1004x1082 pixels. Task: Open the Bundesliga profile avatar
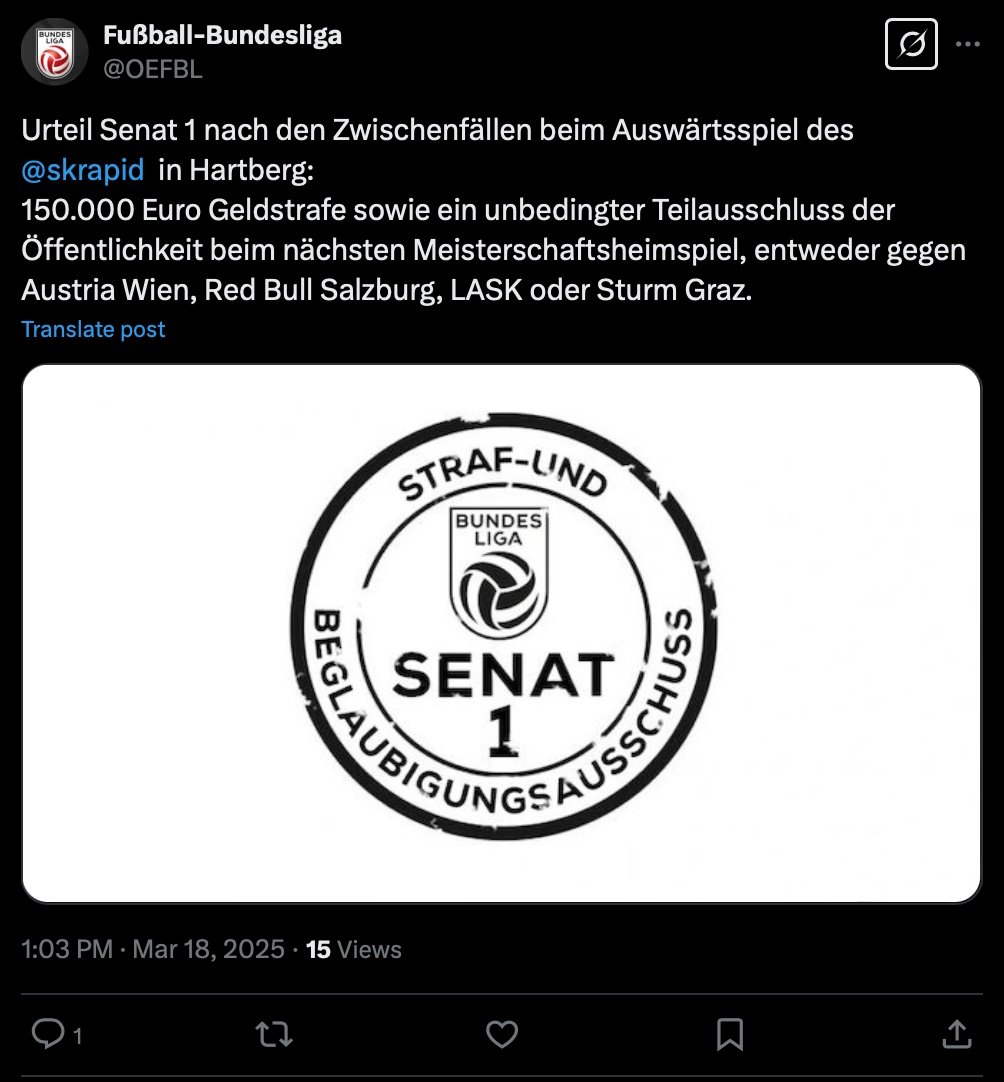(x=55, y=52)
